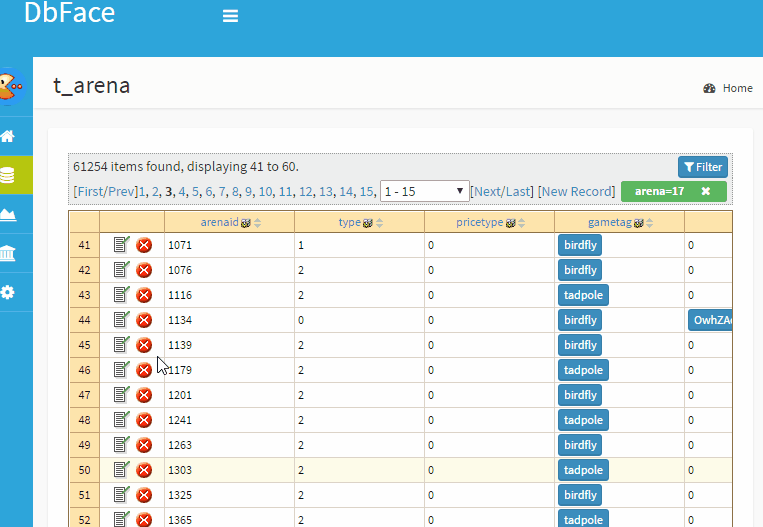Viewport: 763px width, 527px height.
Task: Sort by type column arrows
Action: pyautogui.click(x=380, y=223)
